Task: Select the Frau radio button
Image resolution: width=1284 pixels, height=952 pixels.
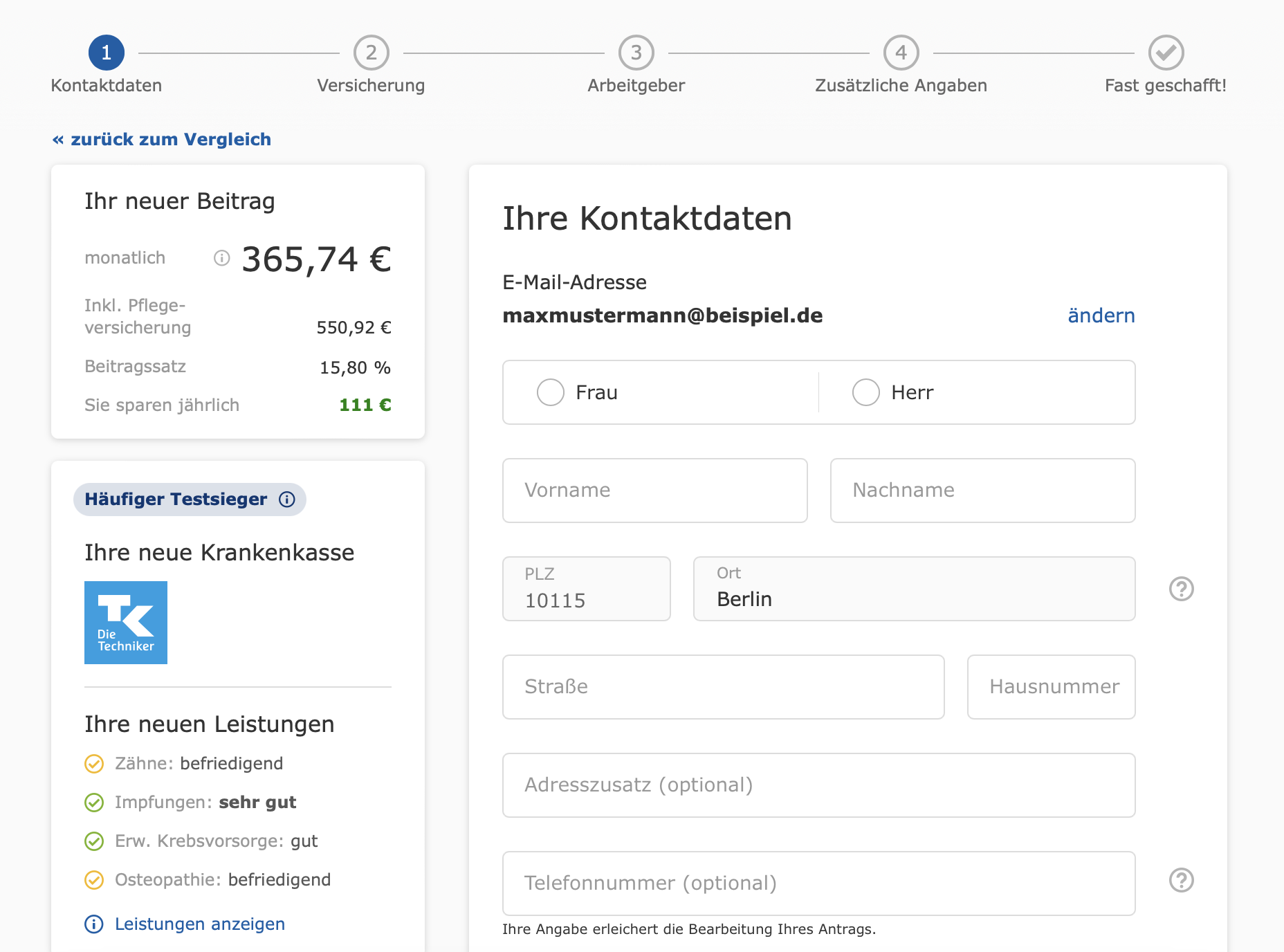Action: (551, 392)
